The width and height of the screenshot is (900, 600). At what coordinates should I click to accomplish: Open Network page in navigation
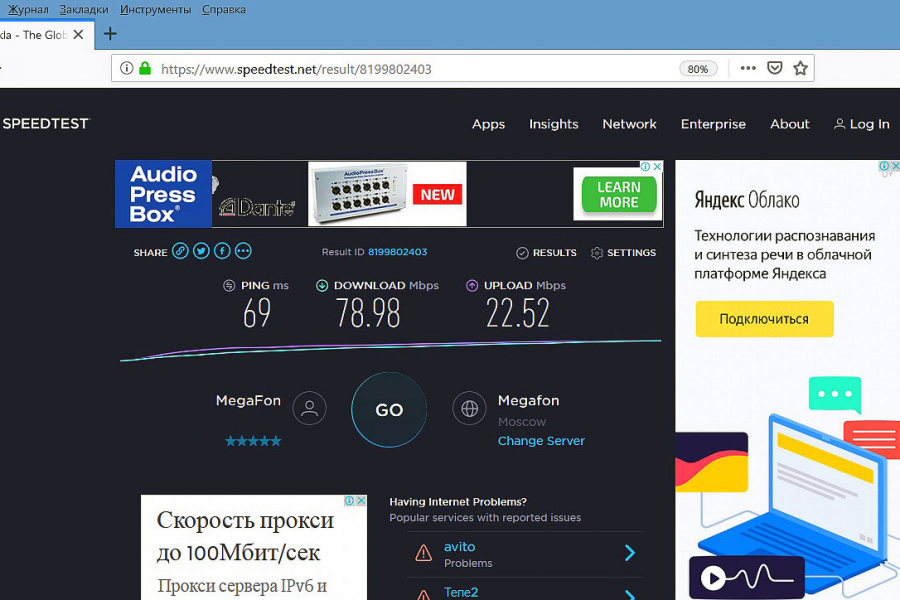(x=630, y=124)
